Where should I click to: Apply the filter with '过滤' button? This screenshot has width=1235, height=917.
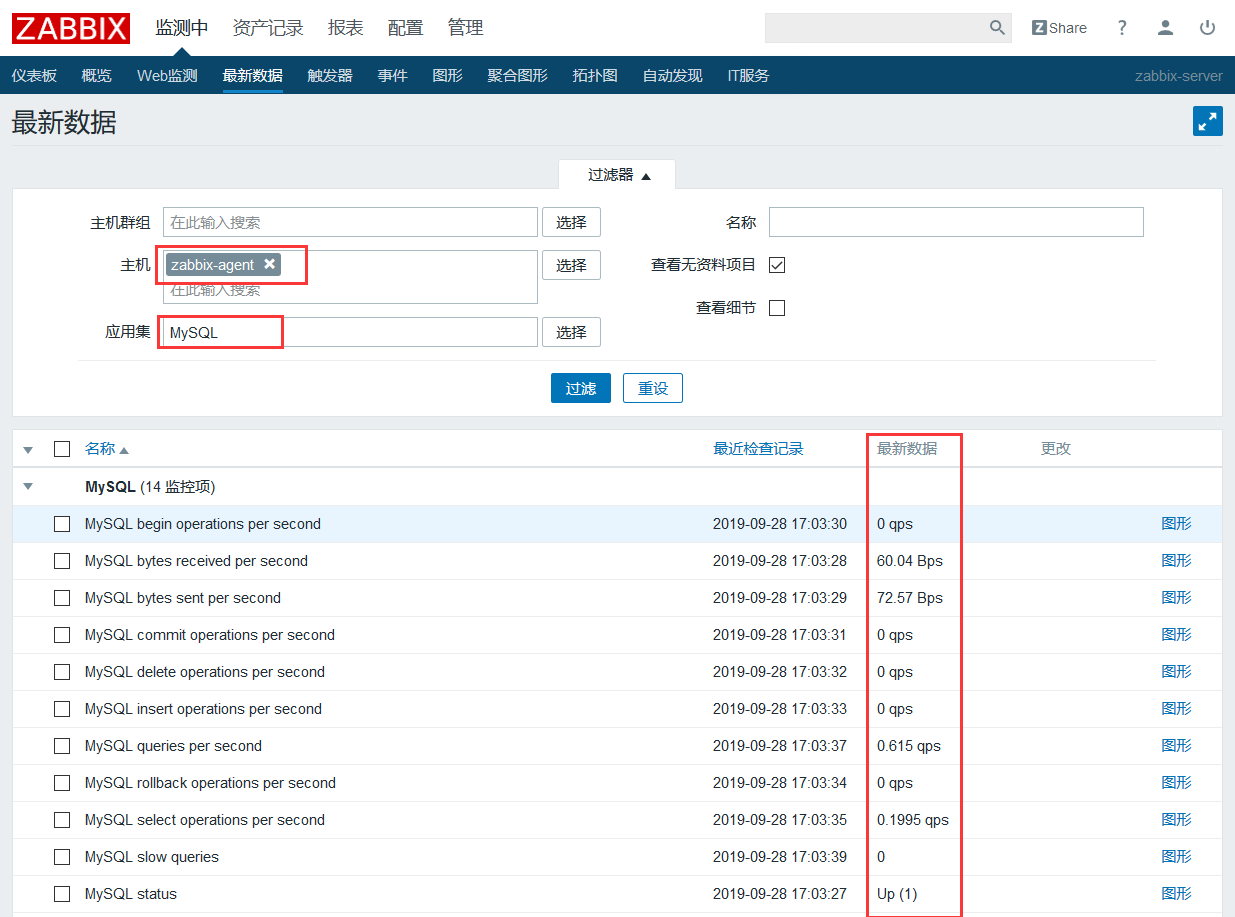[x=581, y=388]
